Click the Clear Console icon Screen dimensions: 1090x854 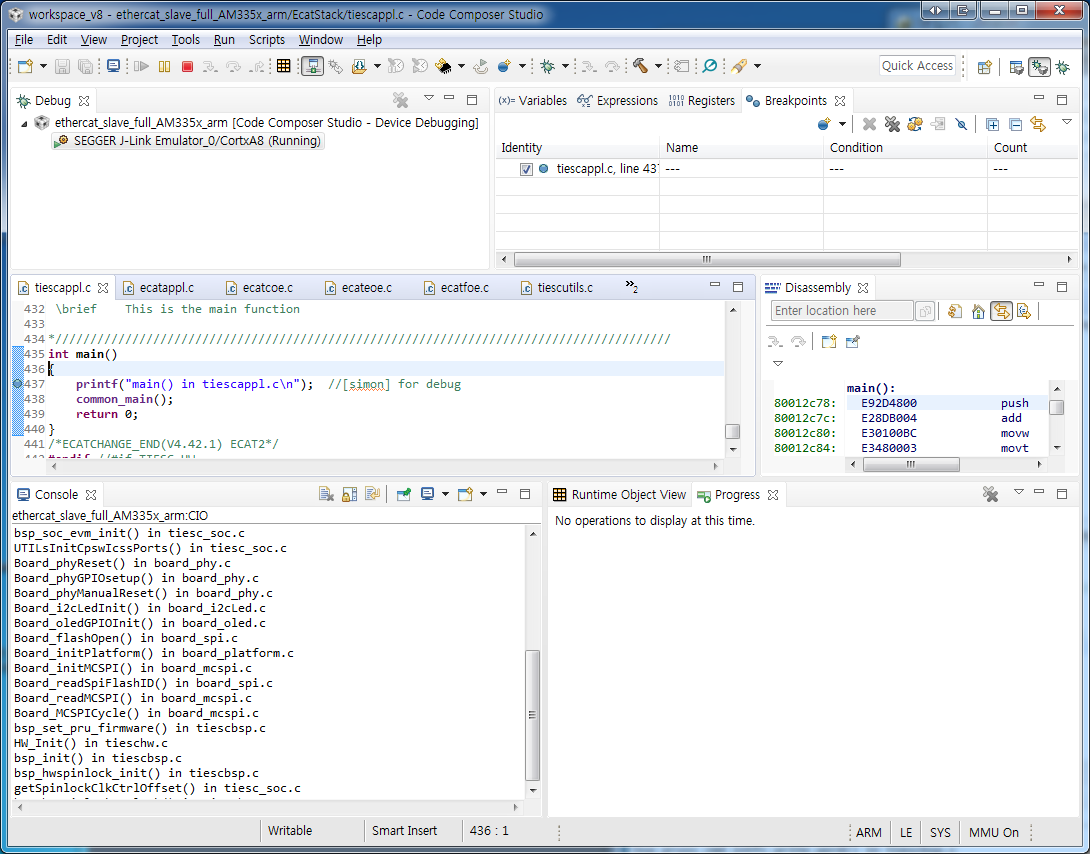[x=326, y=494]
